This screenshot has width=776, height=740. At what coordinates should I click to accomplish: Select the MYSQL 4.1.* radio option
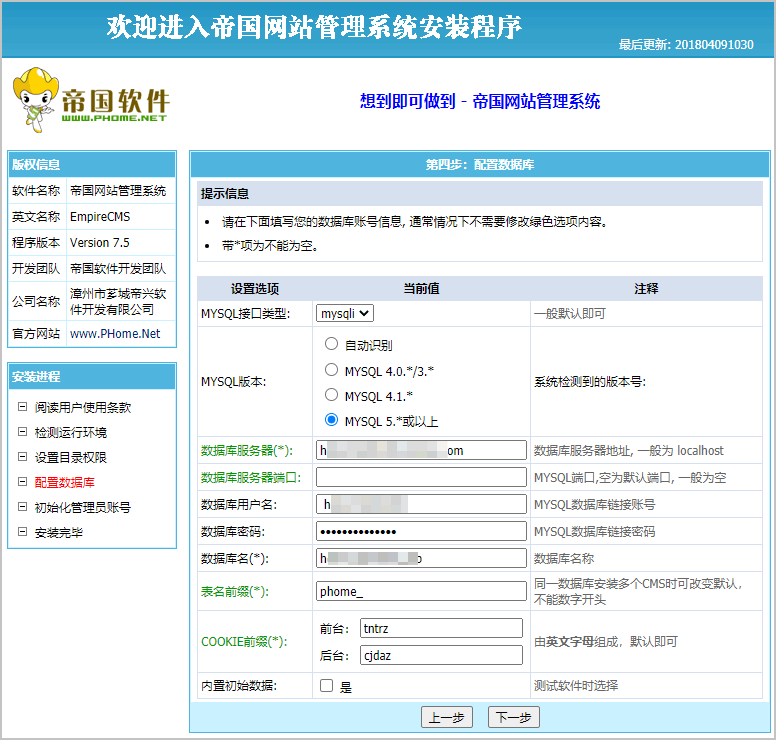click(331, 395)
